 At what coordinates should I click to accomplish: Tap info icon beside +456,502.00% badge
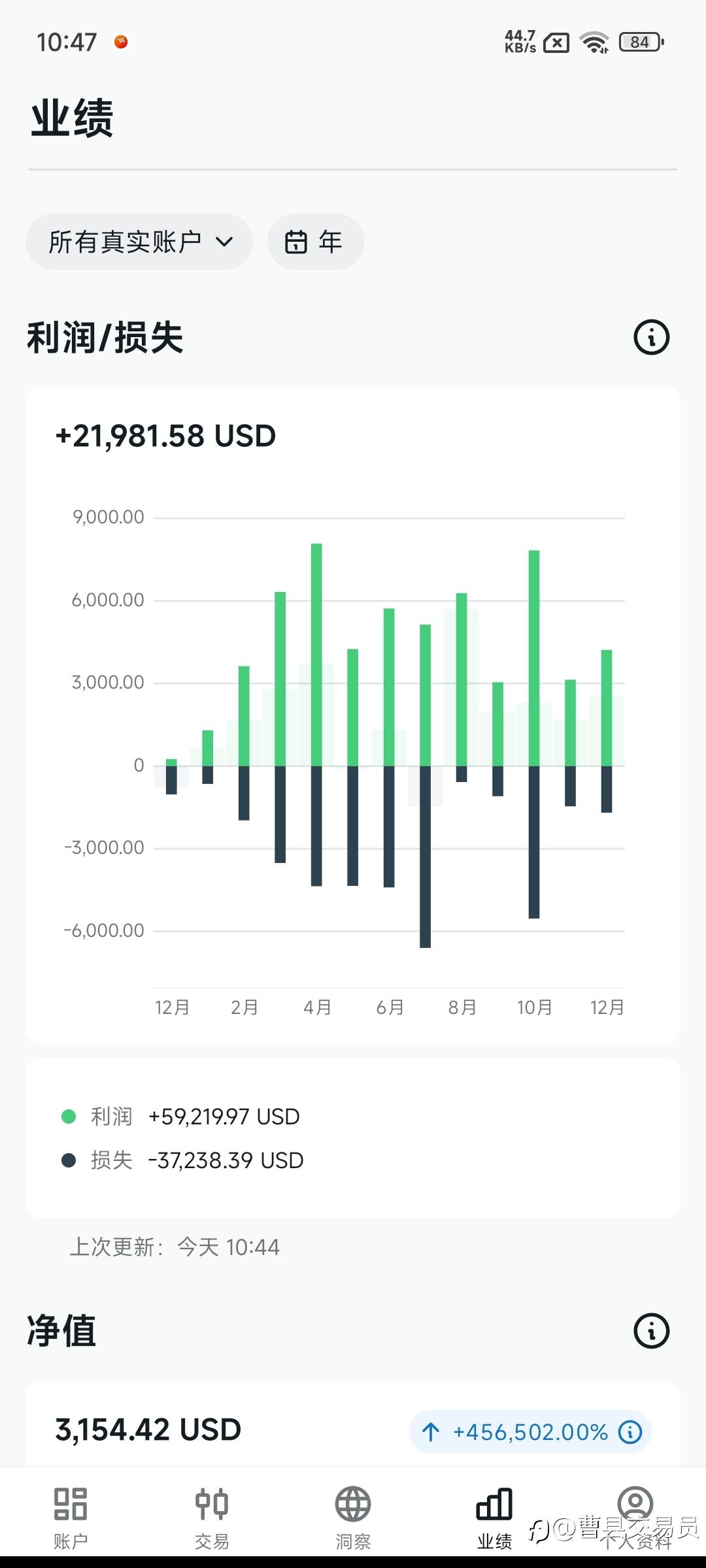point(630,1432)
